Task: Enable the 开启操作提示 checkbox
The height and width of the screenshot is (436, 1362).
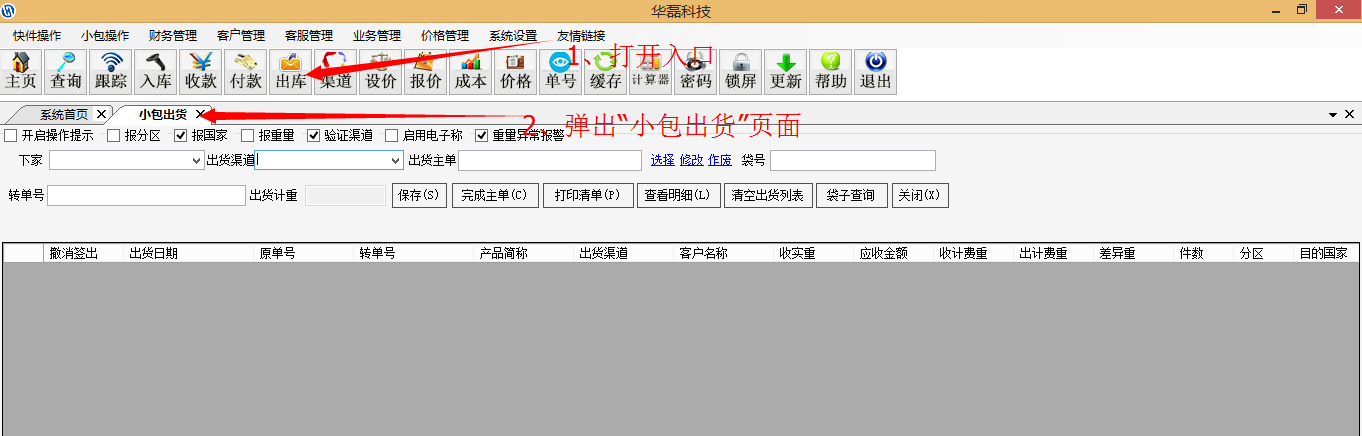Action: 11,135
